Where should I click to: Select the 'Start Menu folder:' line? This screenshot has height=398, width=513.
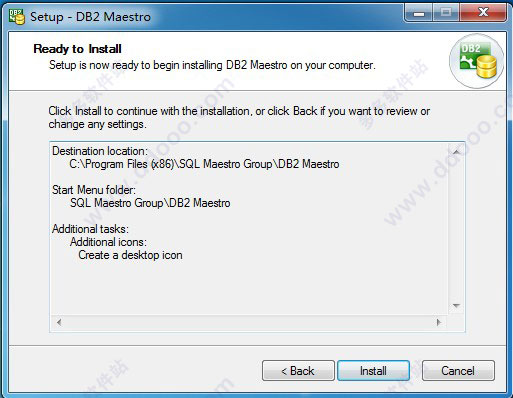(x=94, y=190)
